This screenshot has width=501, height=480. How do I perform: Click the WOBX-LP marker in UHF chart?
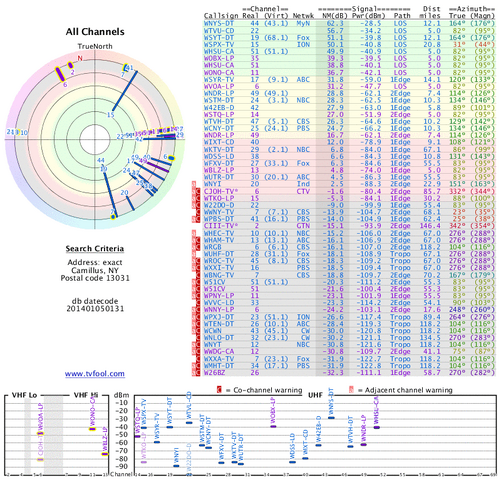[273, 426]
